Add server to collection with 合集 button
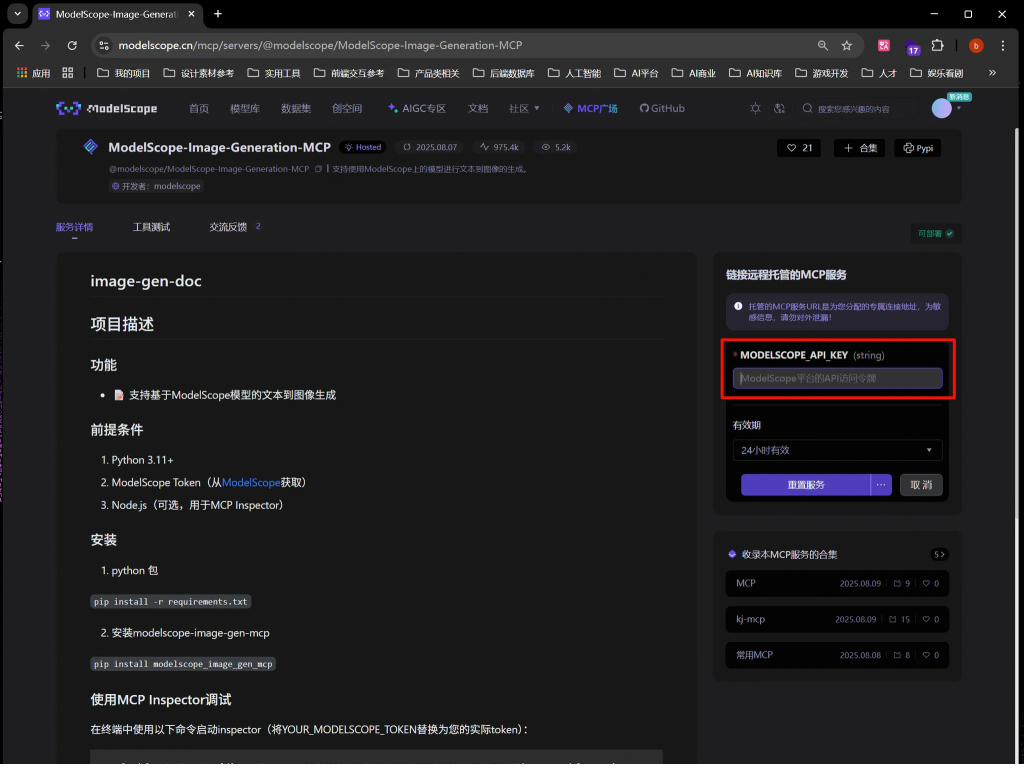Screen dimensions: 1024x776 (x=859, y=148)
